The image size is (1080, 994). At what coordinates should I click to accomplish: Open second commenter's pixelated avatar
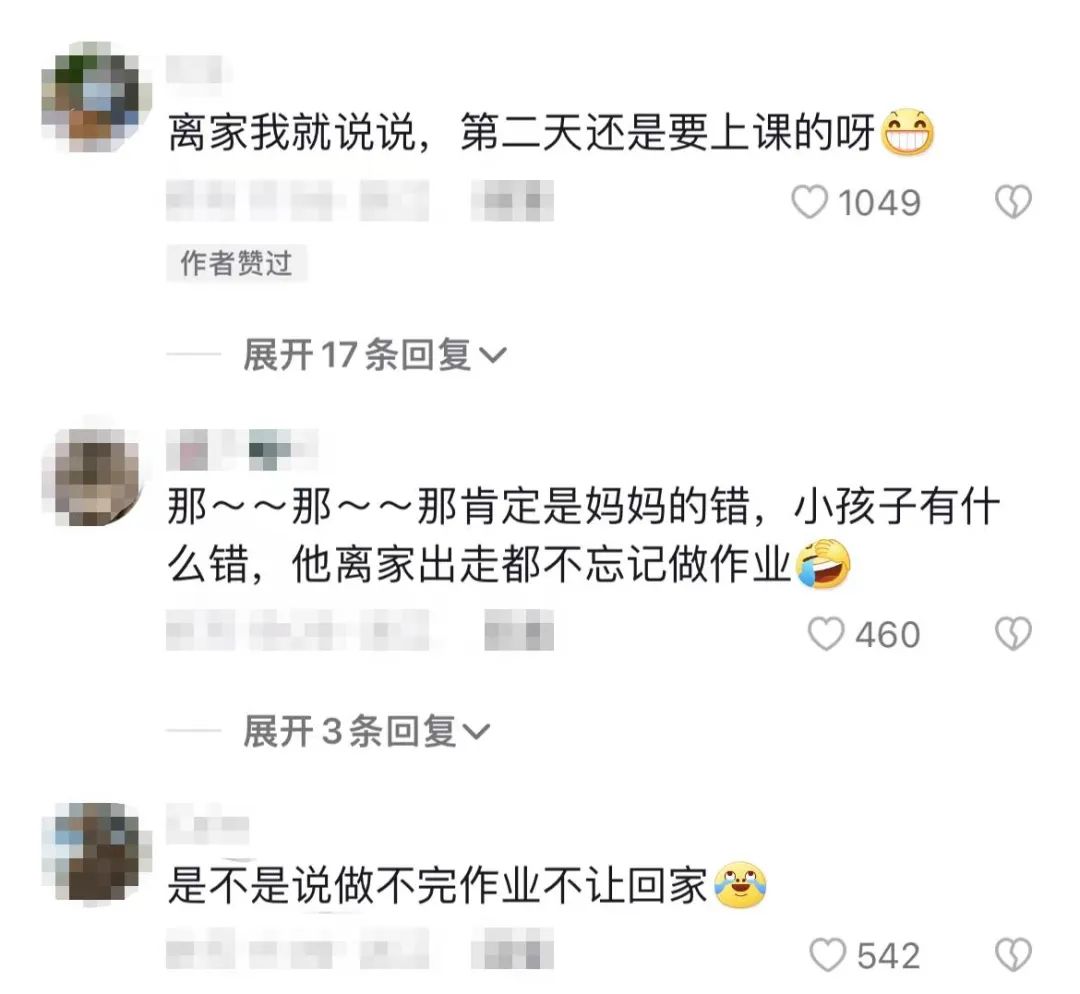pos(92,477)
